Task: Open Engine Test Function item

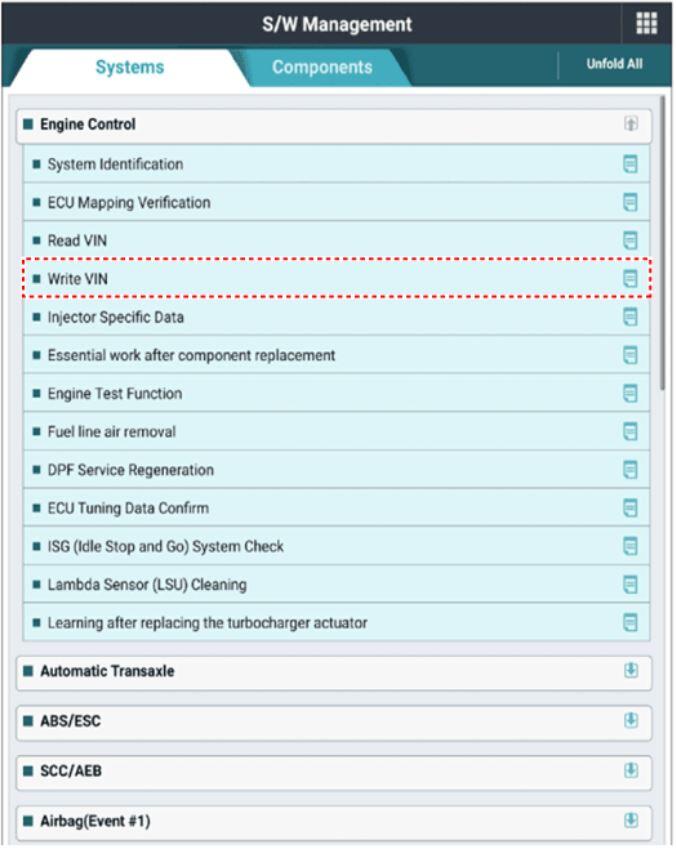Action: (x=114, y=394)
